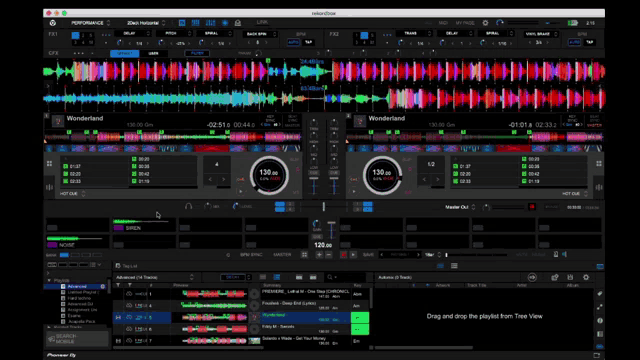Trigger the NOISE sampler slot
This screenshot has height=360, width=640.
(77, 242)
